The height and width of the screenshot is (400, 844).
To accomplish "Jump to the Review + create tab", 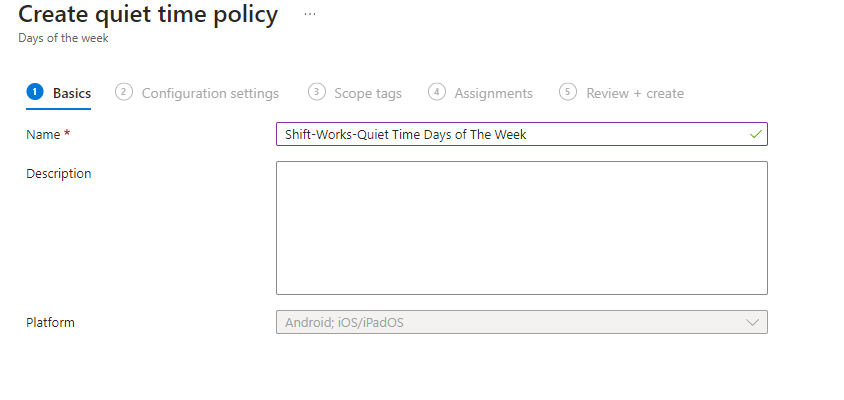I will (635, 93).
